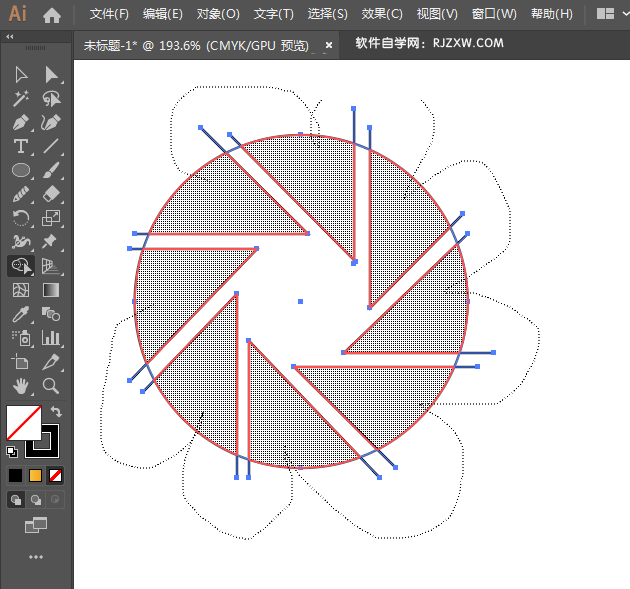Select the Line Segment tool
The height and width of the screenshot is (589, 630).
tap(51, 146)
